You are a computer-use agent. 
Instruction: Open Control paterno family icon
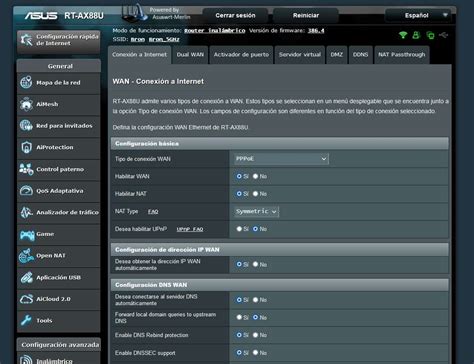coord(26,169)
